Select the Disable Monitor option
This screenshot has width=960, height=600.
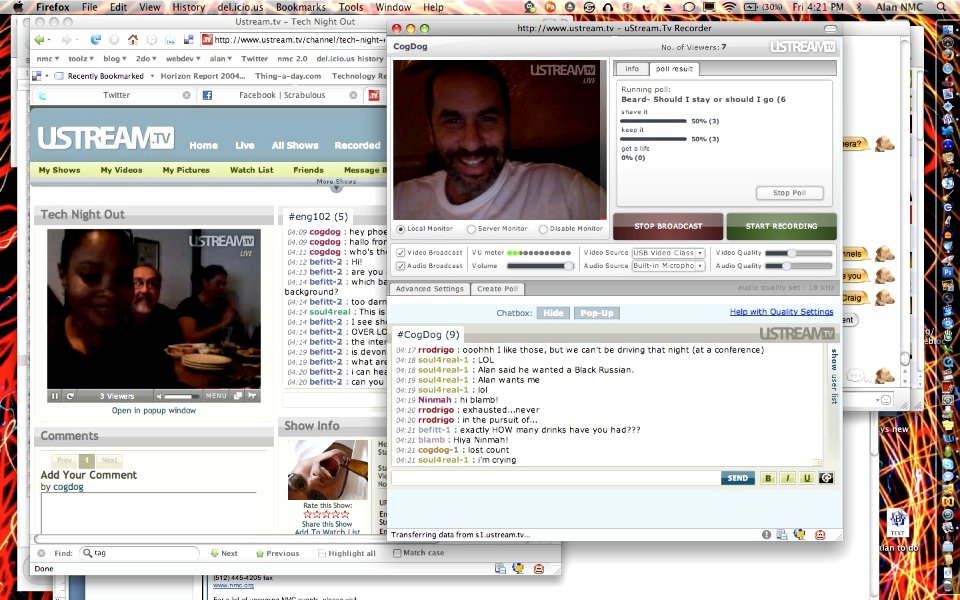543,229
